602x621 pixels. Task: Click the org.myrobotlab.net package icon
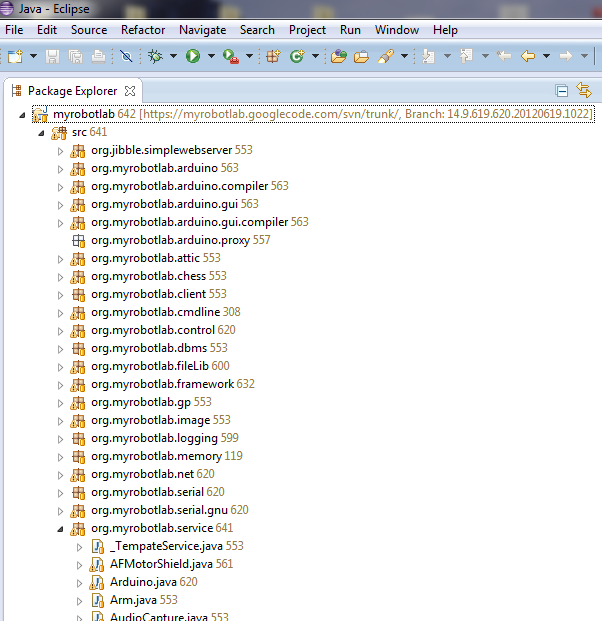pos(78,474)
